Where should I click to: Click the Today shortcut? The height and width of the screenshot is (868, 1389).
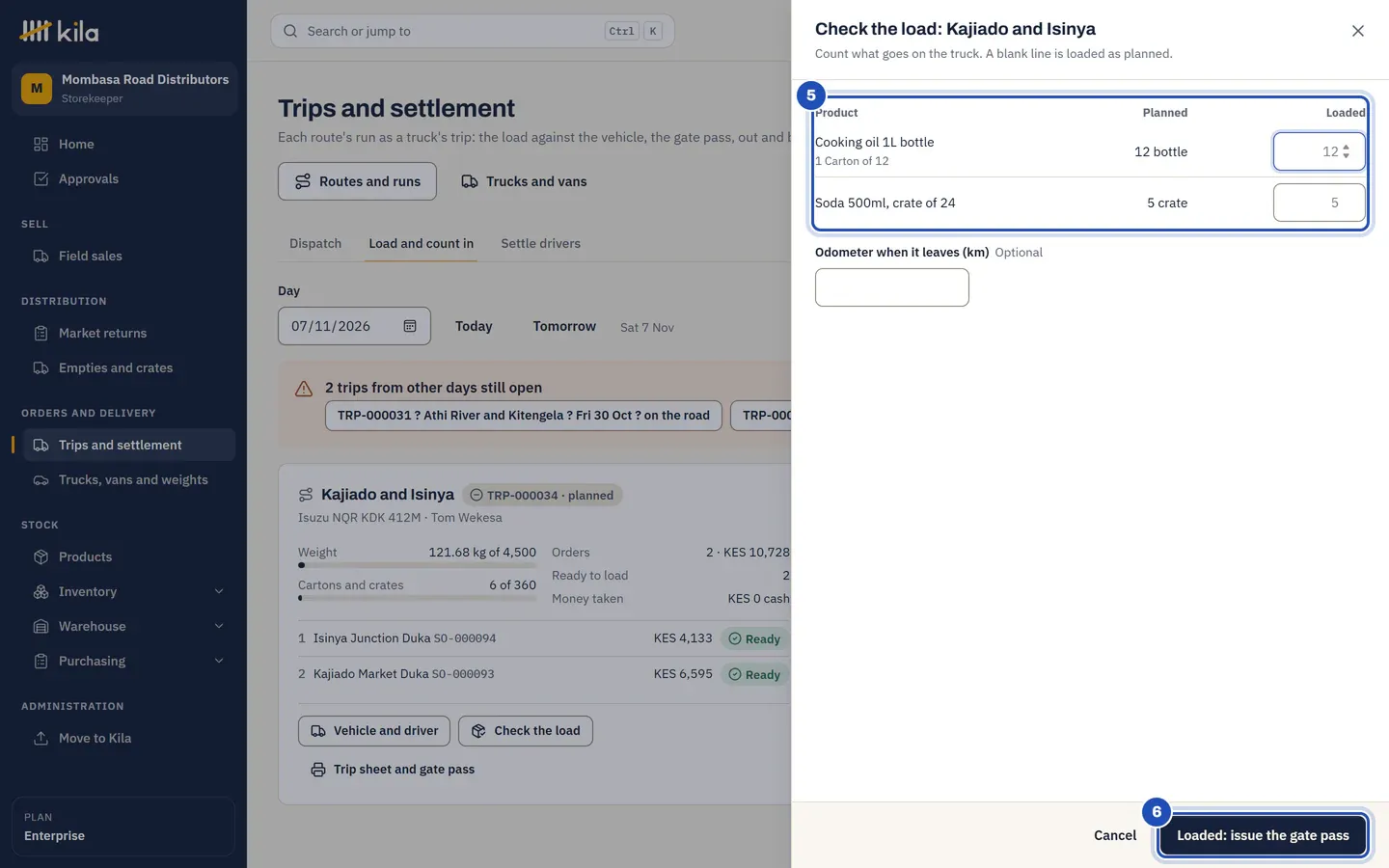pos(474,326)
